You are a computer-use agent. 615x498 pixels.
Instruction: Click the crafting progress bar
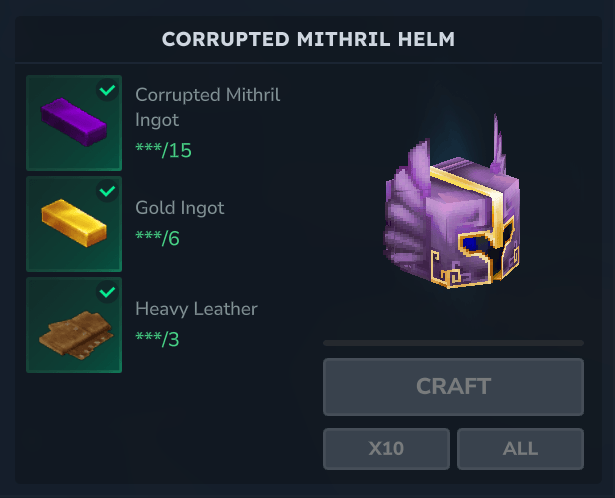click(x=453, y=343)
